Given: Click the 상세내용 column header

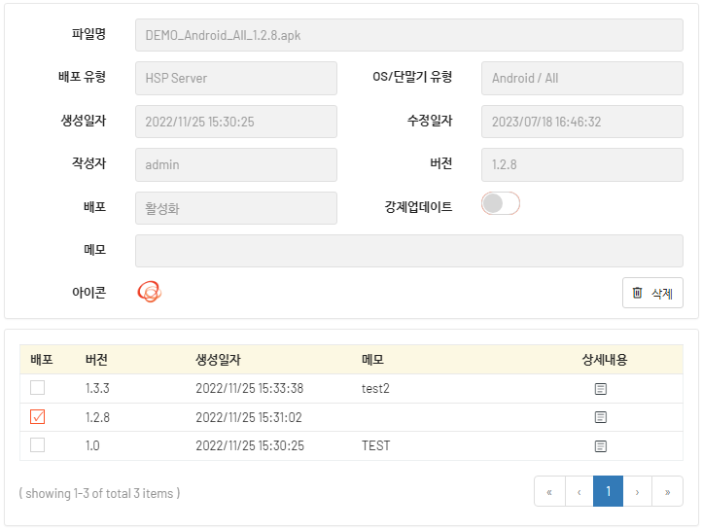Looking at the screenshot, I should click(604, 359).
